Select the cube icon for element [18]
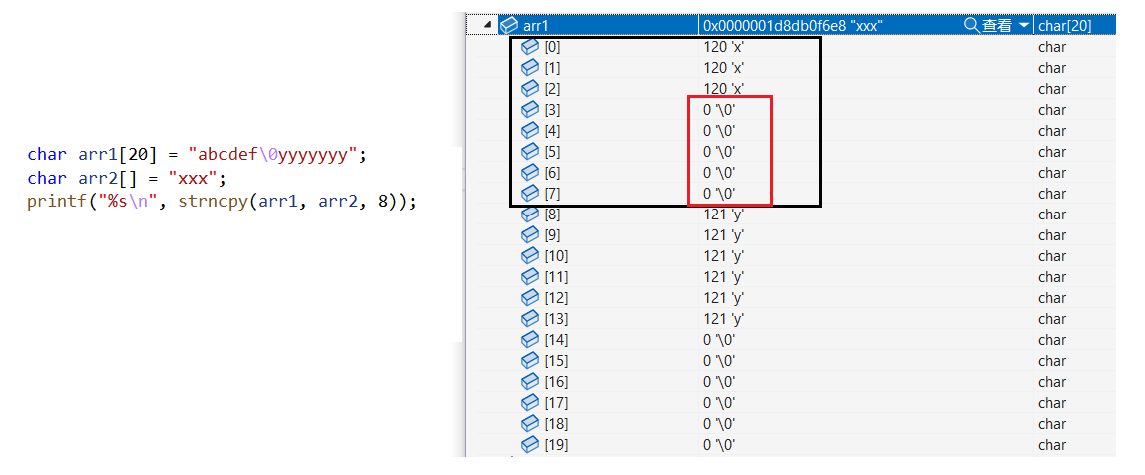This screenshot has width=1145, height=475. click(530, 424)
